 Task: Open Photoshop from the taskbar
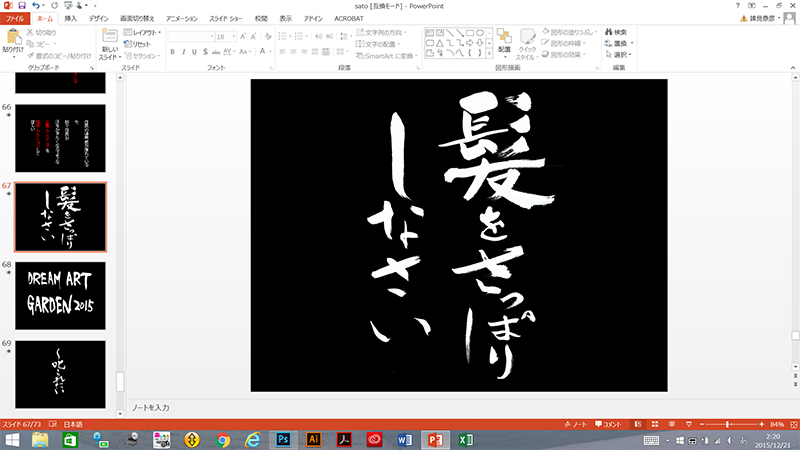pyautogui.click(x=283, y=439)
